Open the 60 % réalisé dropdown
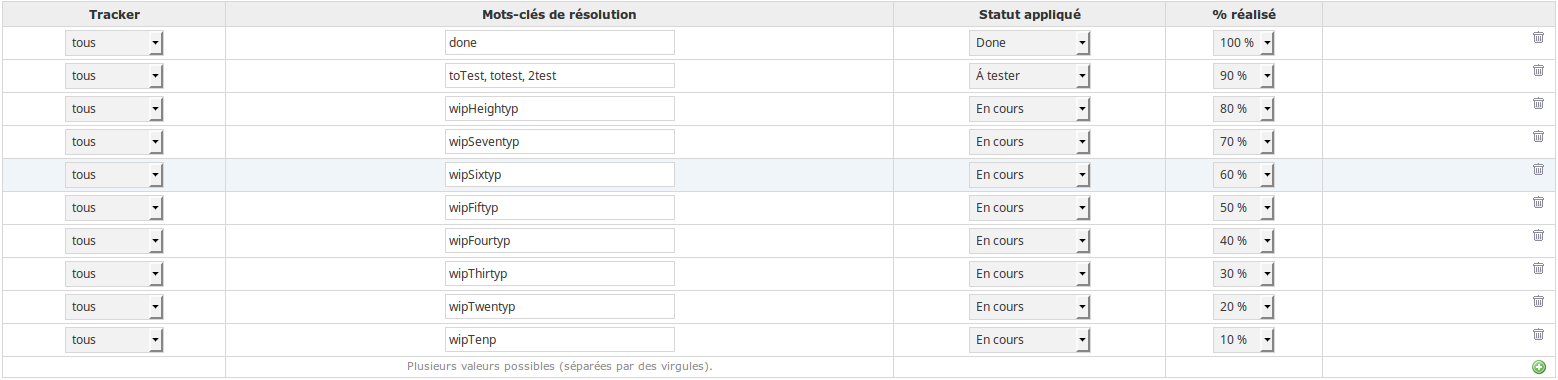Viewport: 1558px width, 380px height. pyautogui.click(x=1244, y=175)
